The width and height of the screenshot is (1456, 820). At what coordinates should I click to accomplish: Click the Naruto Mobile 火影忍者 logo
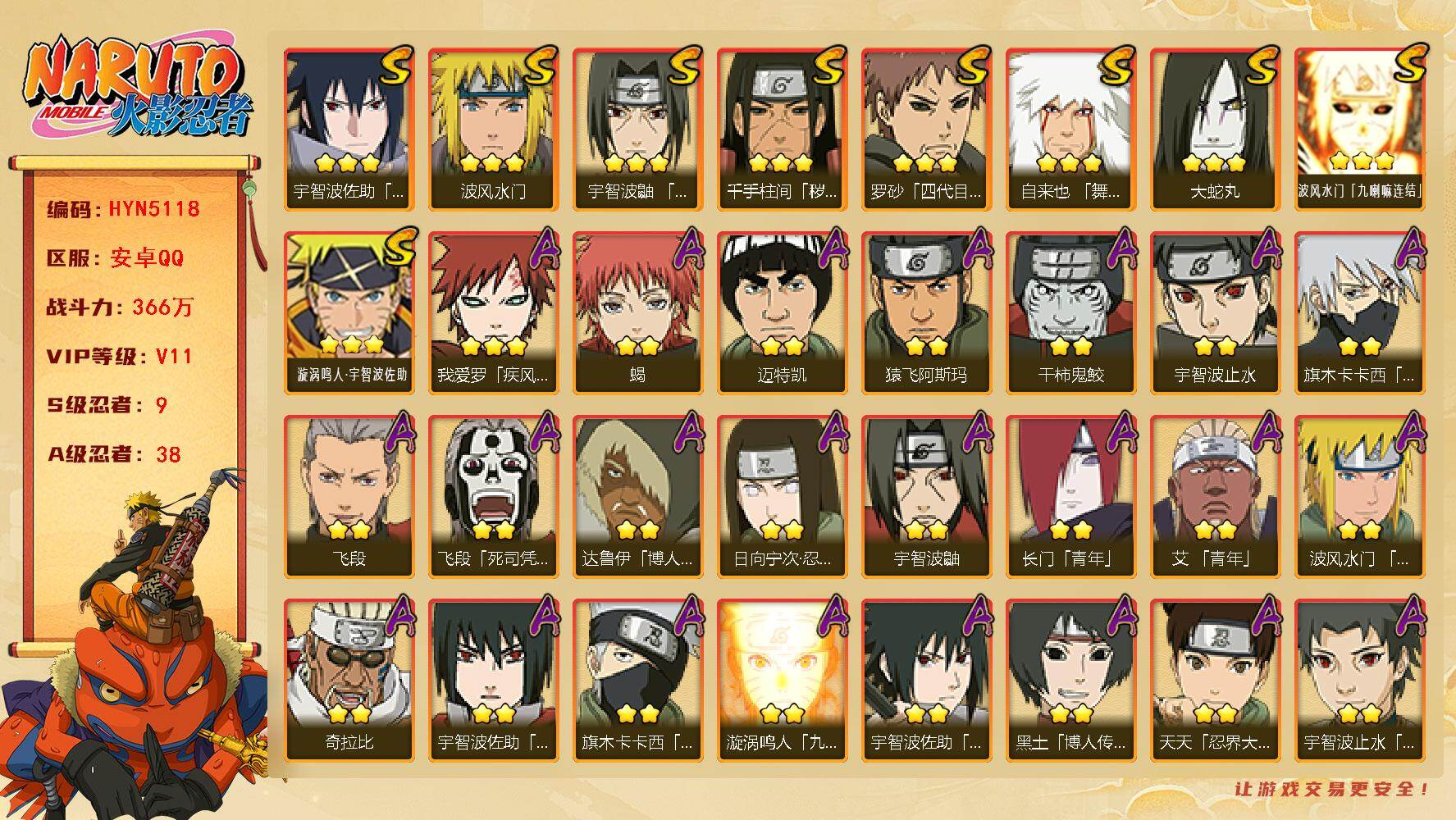click(135, 90)
